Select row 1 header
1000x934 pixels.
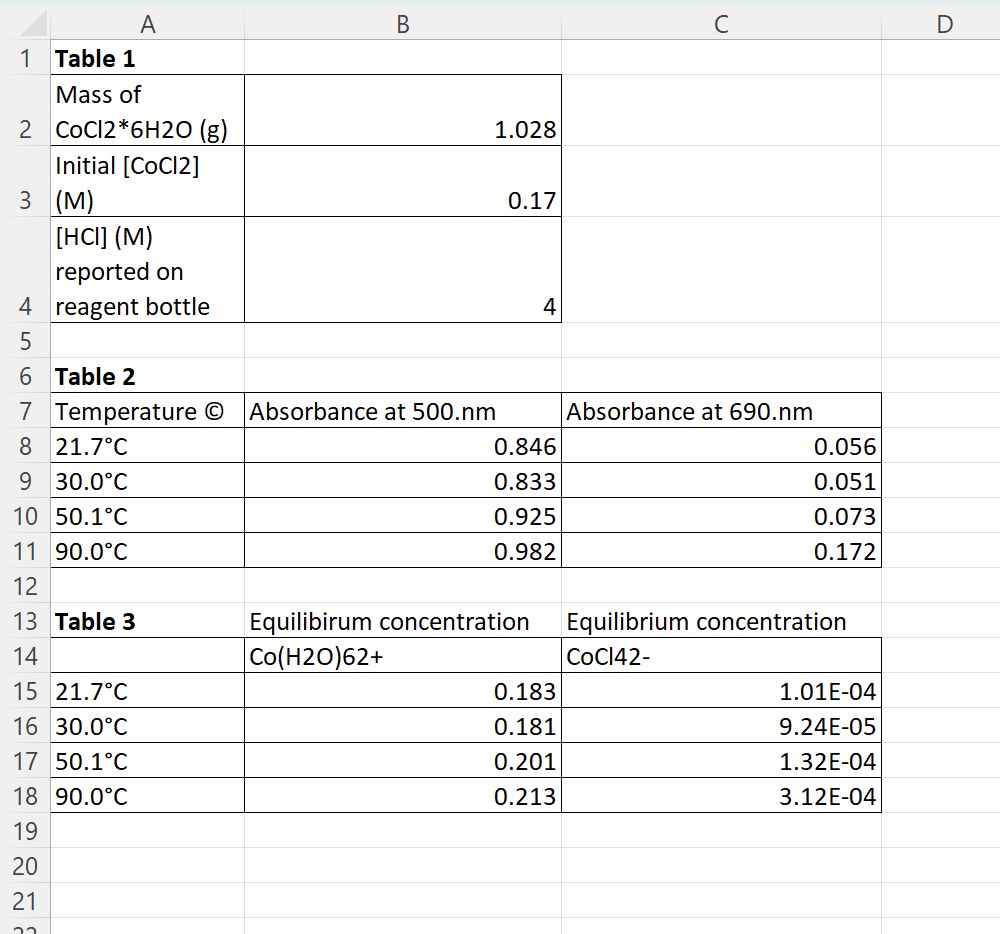(26, 58)
